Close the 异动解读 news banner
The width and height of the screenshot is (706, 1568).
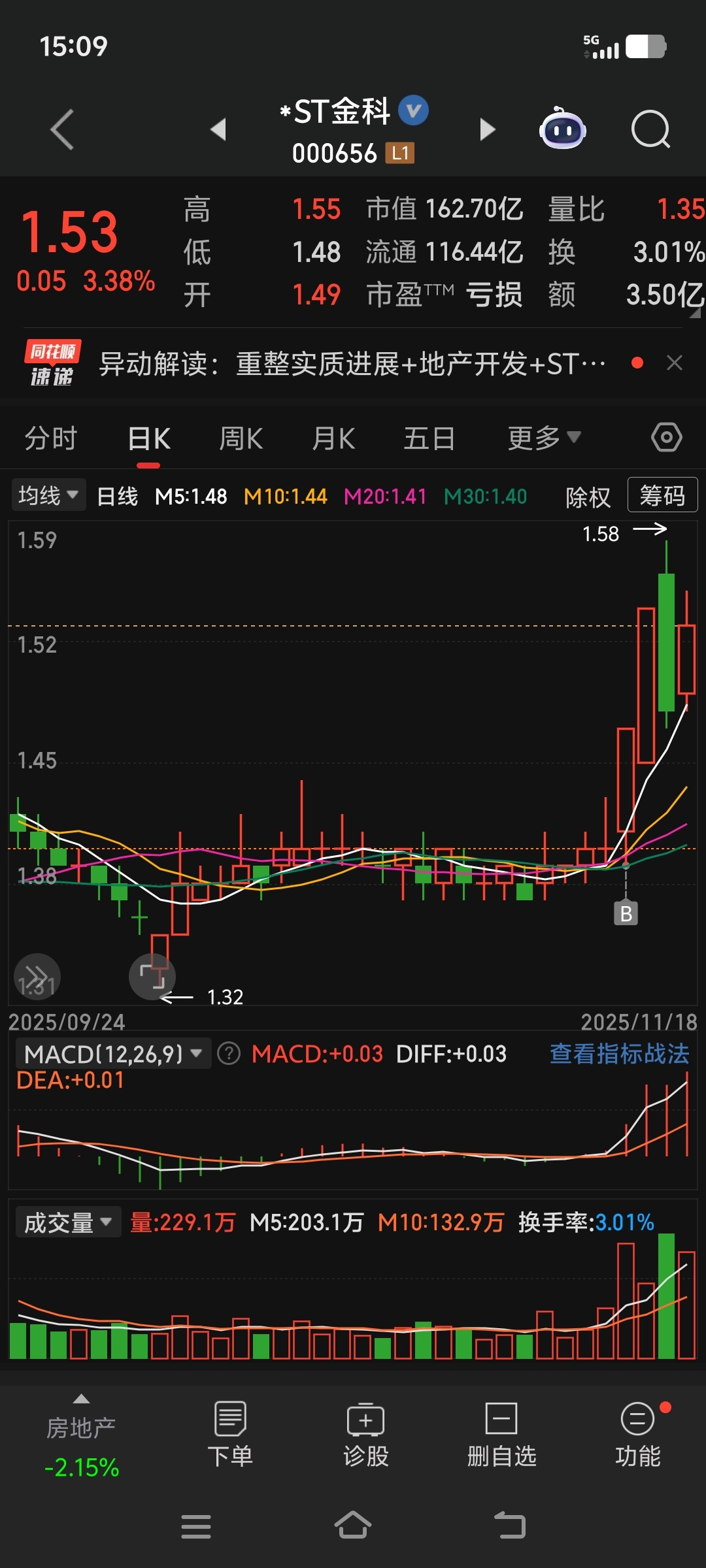pos(675,363)
